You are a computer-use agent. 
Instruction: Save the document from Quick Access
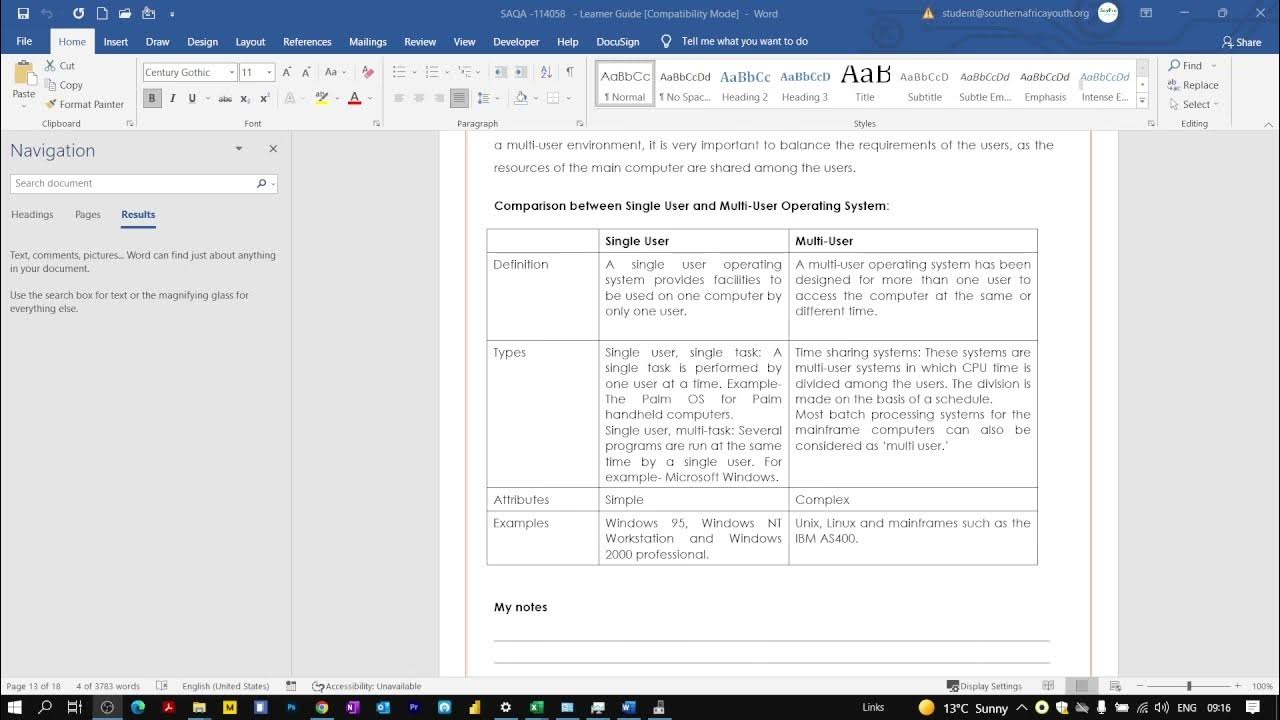(x=23, y=14)
